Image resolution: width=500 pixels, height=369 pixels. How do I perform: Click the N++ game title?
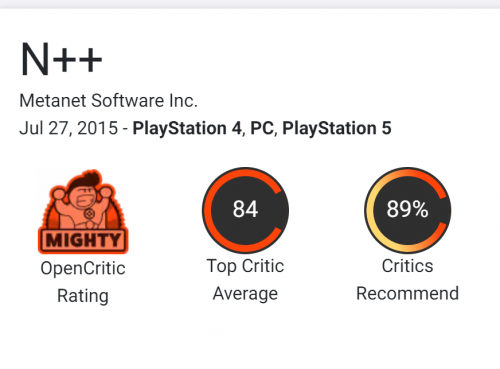click(x=61, y=59)
